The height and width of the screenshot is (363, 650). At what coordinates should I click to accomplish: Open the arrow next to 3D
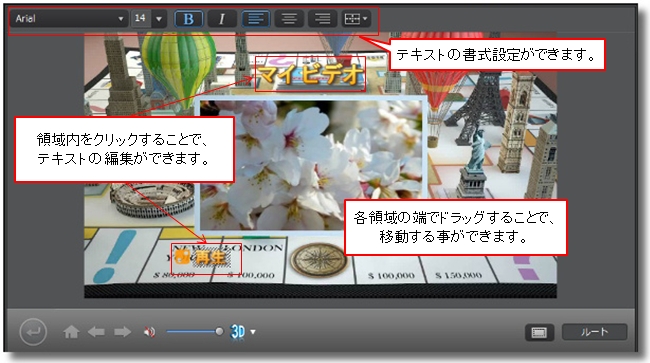(253, 332)
